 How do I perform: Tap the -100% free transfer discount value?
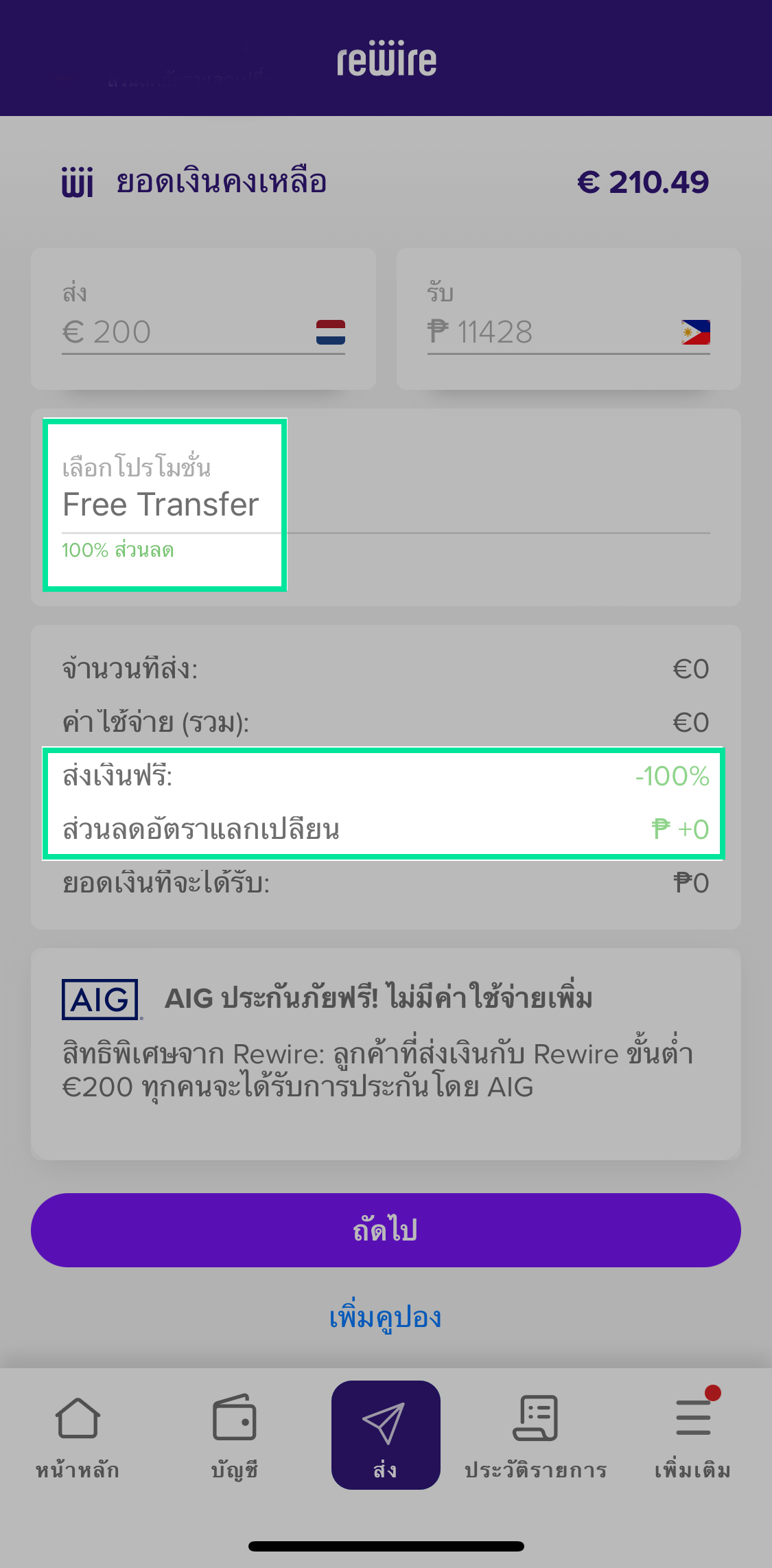click(x=672, y=776)
